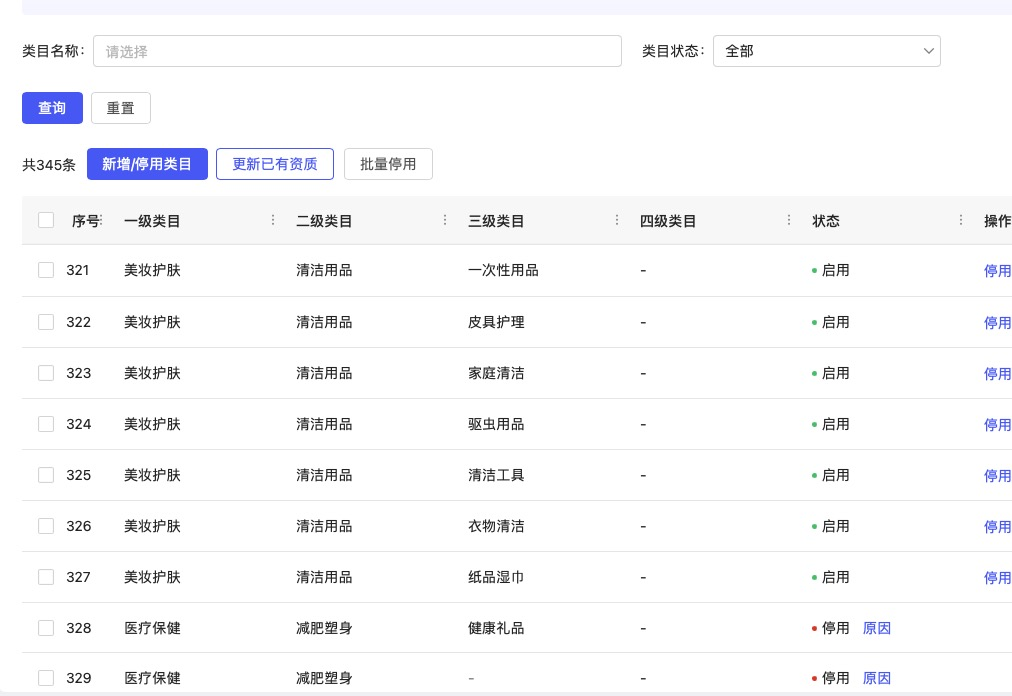Tick the checkbox for row 328
The image size is (1012, 696).
pyautogui.click(x=46, y=628)
